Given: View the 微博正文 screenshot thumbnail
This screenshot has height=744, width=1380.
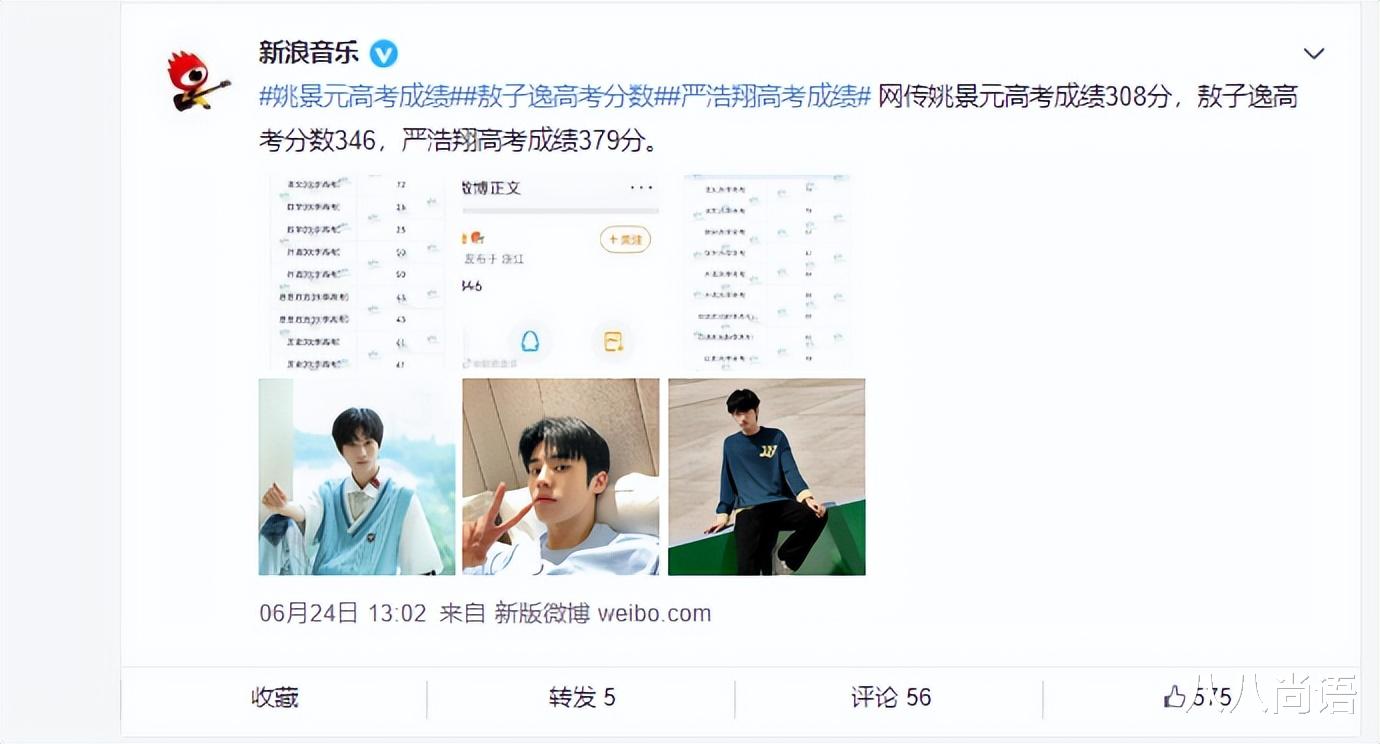Looking at the screenshot, I should pos(561,272).
